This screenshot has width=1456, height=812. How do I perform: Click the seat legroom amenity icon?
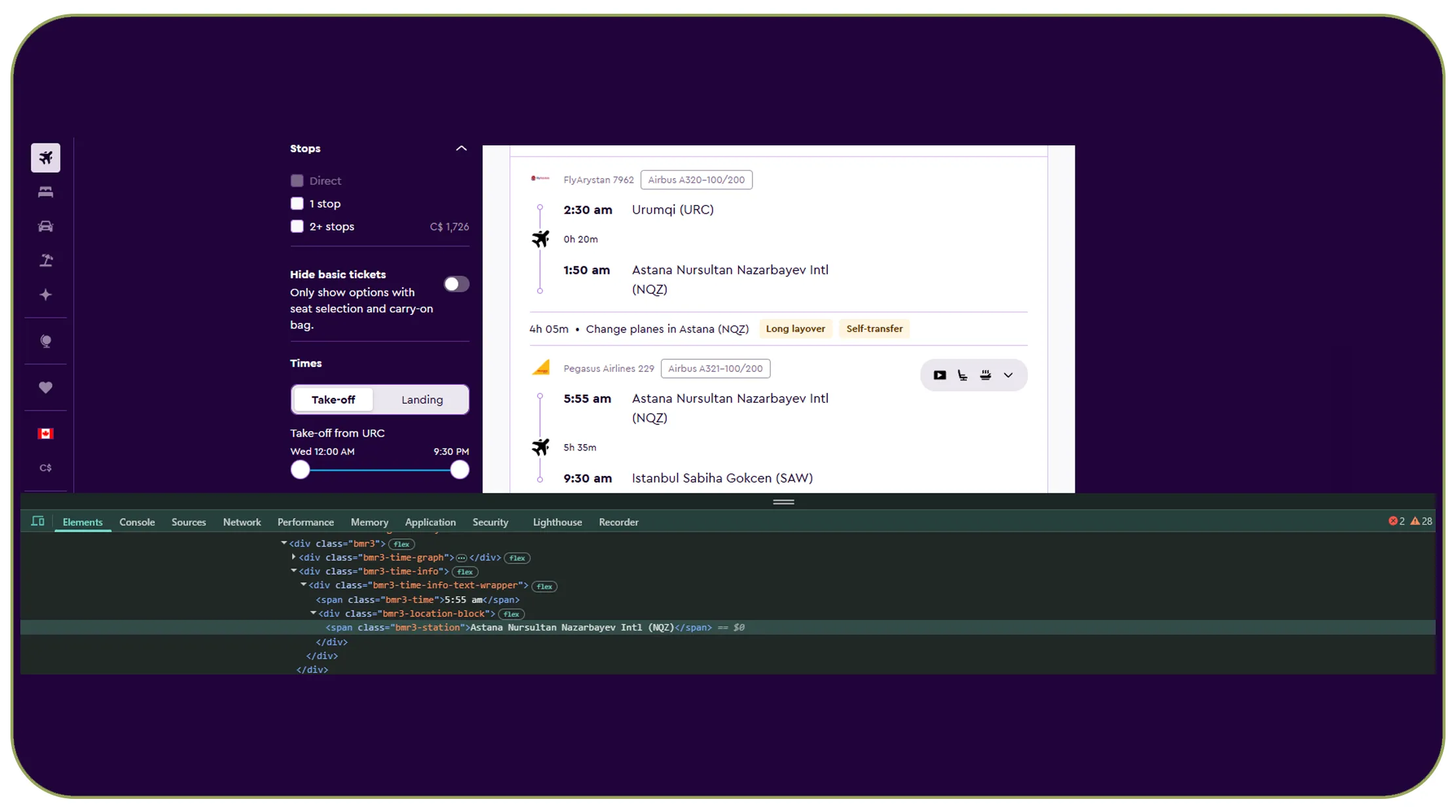(962, 375)
